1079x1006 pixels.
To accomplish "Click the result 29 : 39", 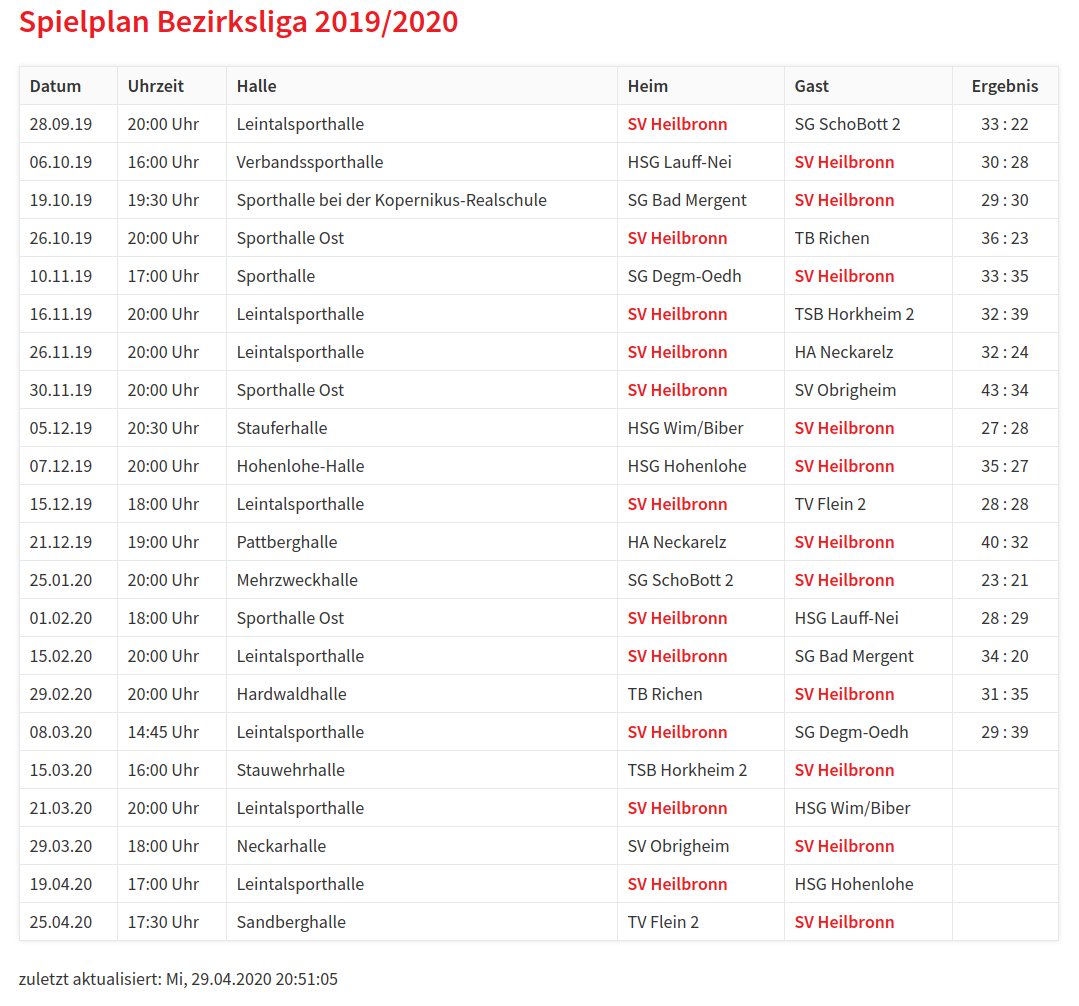I will click(x=1005, y=732).
